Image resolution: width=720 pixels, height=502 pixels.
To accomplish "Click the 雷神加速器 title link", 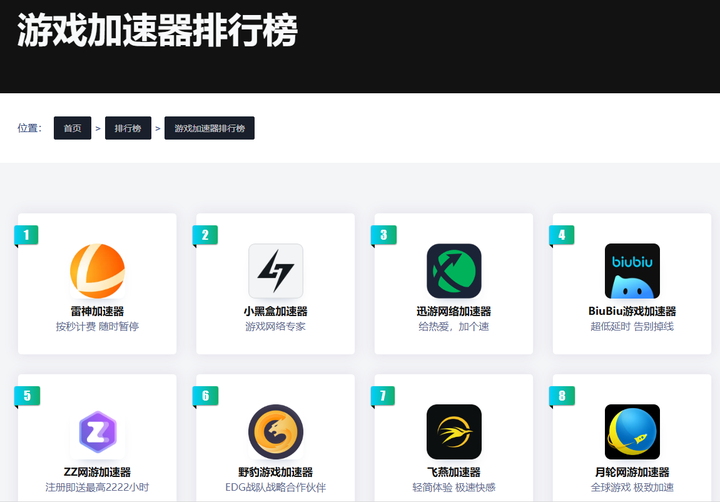I will [x=97, y=311].
